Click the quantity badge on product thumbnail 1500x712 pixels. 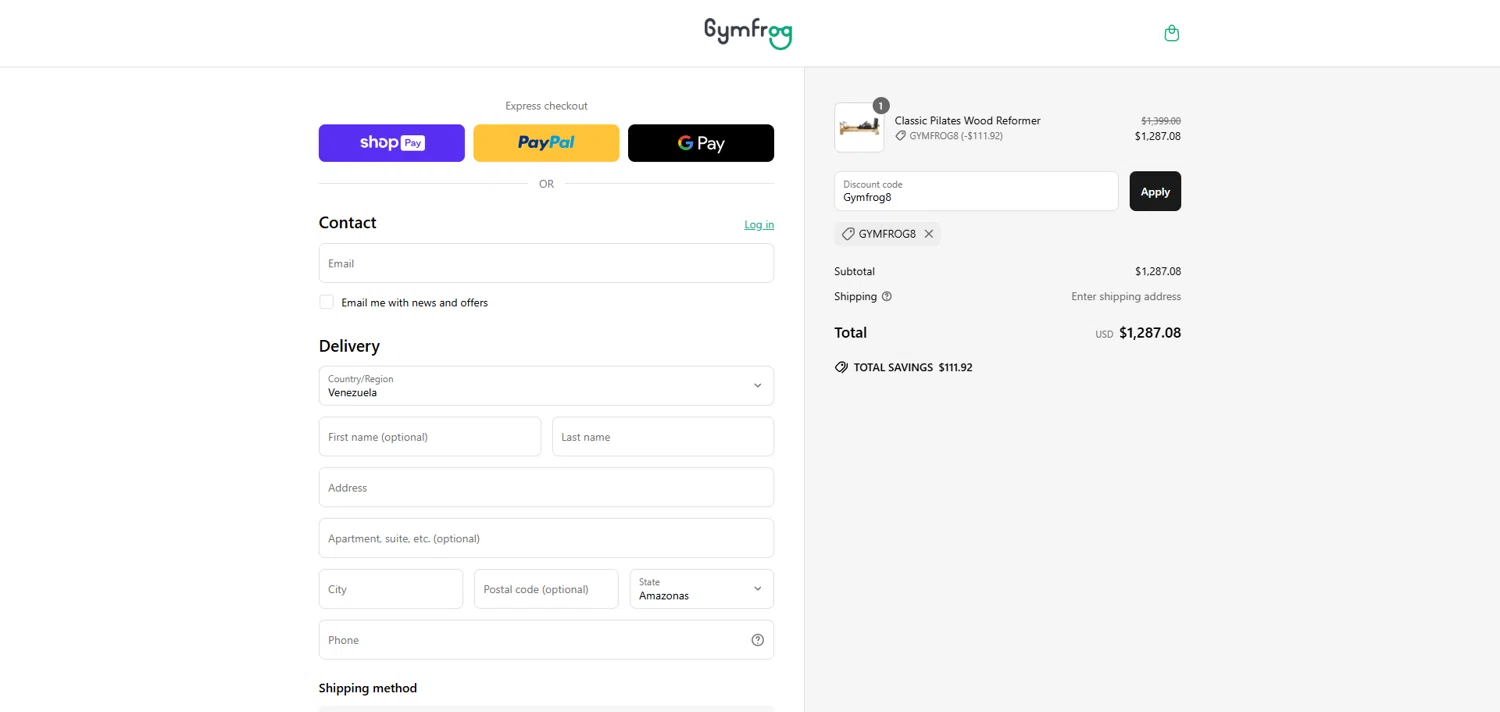tap(881, 106)
